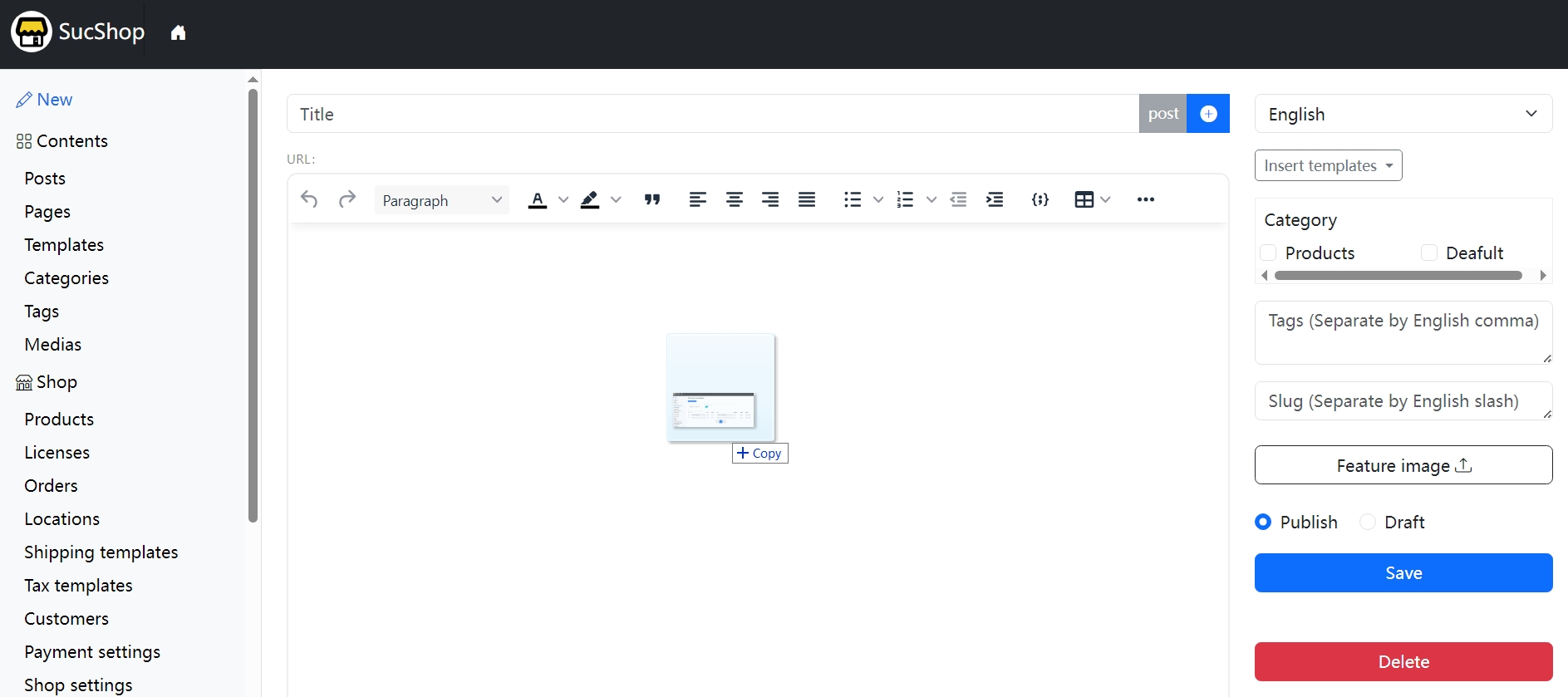Check the Deafult category checkbox
Viewport: 1568px width, 697px height.
[x=1429, y=253]
